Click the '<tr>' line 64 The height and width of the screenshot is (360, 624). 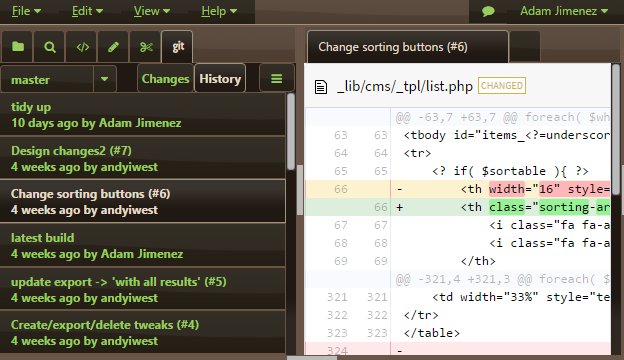pyautogui.click(x=458, y=153)
